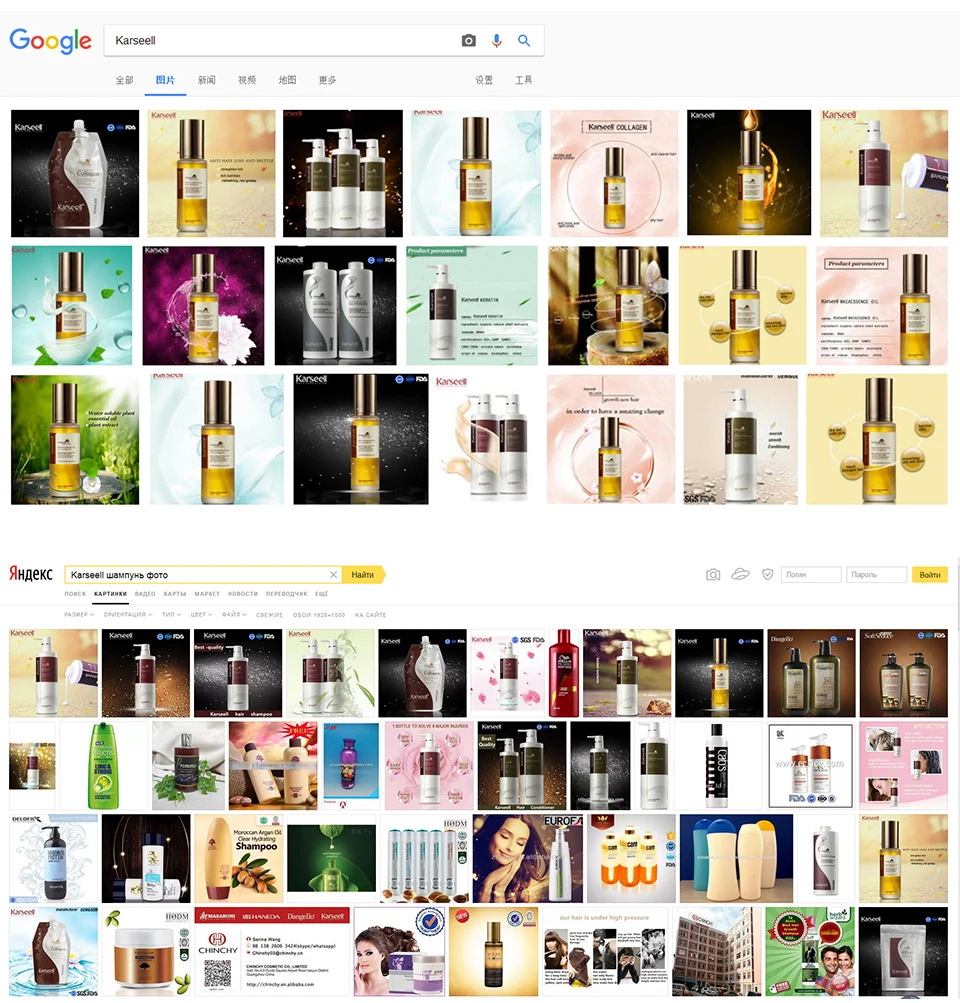Open Google thumbnail of two silver Karseell bottles

click(335, 306)
